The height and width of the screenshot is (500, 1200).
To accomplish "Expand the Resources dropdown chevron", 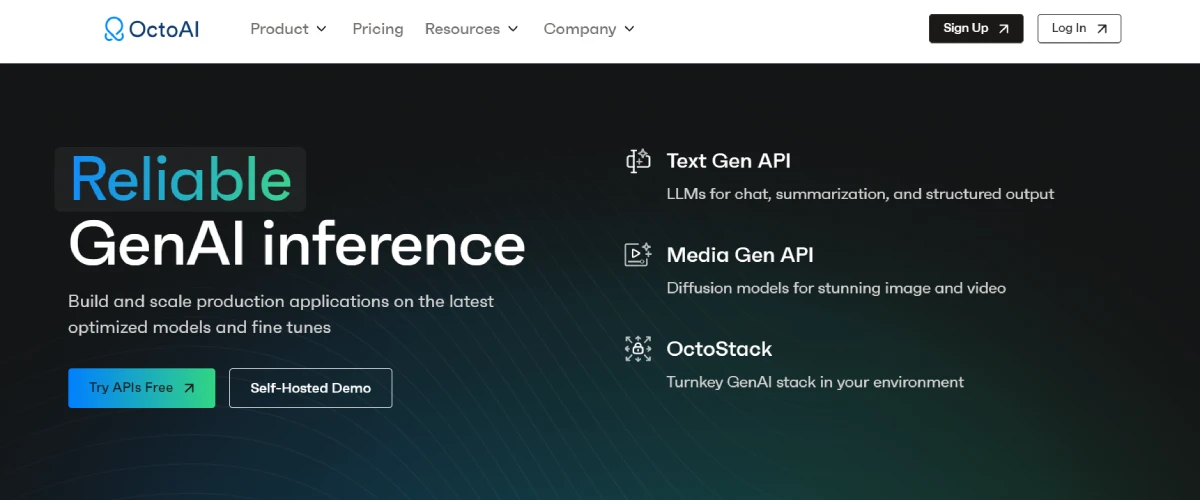I will pyautogui.click(x=513, y=29).
